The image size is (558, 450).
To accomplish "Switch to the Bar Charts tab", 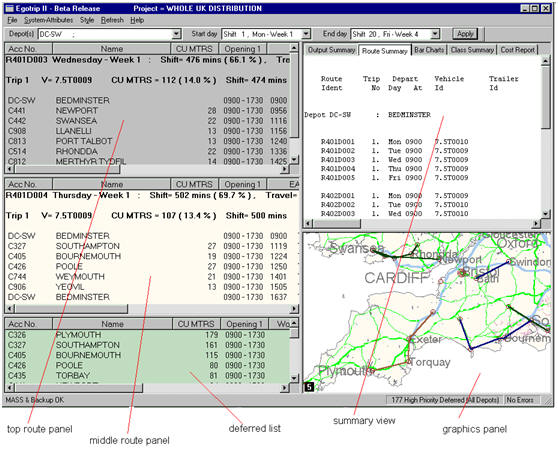I will click(x=429, y=50).
